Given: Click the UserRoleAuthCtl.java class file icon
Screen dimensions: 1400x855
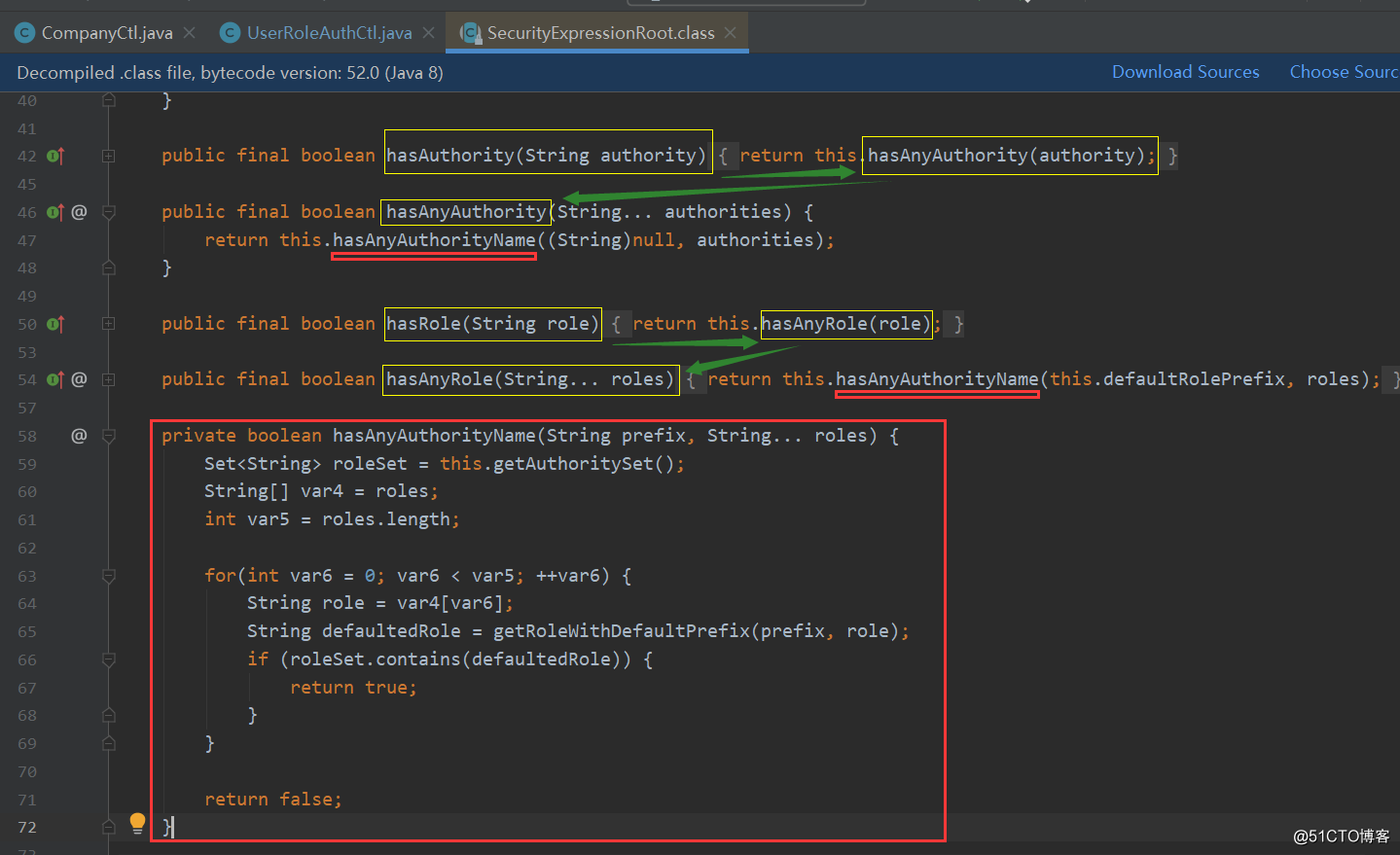Looking at the screenshot, I should coord(231,33).
